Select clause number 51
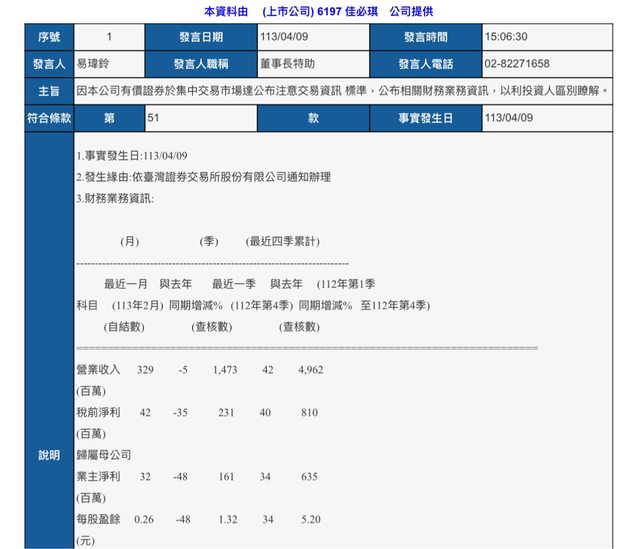 153,118
